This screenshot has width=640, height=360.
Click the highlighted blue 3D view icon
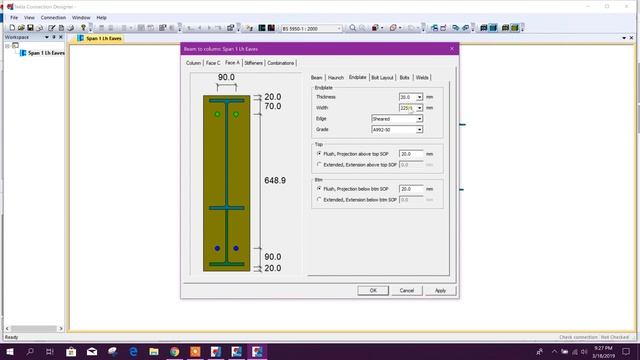click(x=493, y=28)
